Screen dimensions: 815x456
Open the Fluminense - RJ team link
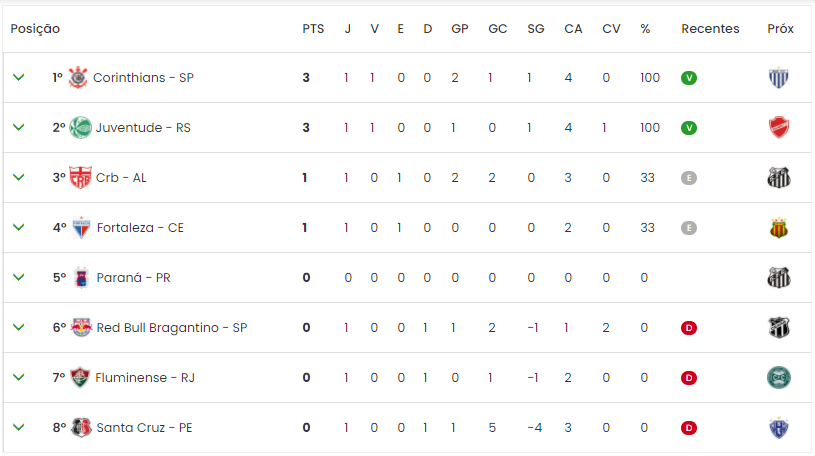(145, 377)
